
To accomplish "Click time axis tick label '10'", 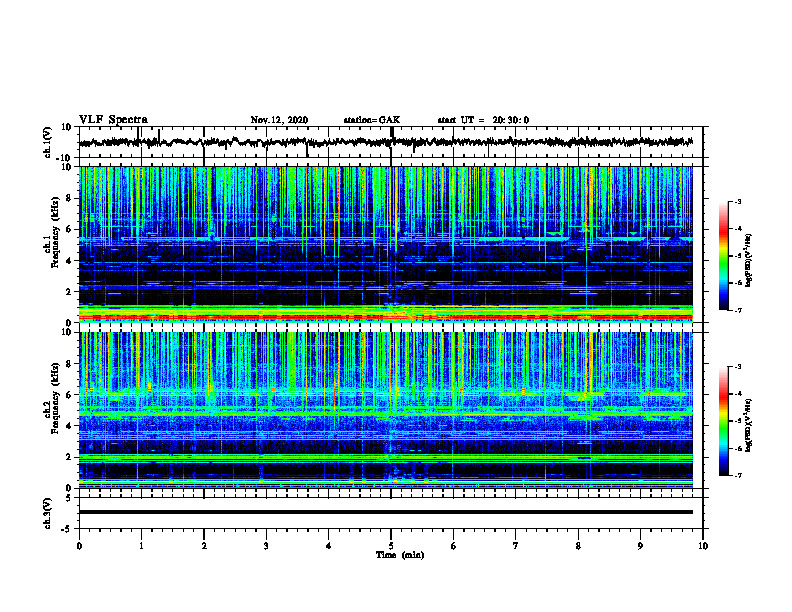I will (x=703, y=546).
